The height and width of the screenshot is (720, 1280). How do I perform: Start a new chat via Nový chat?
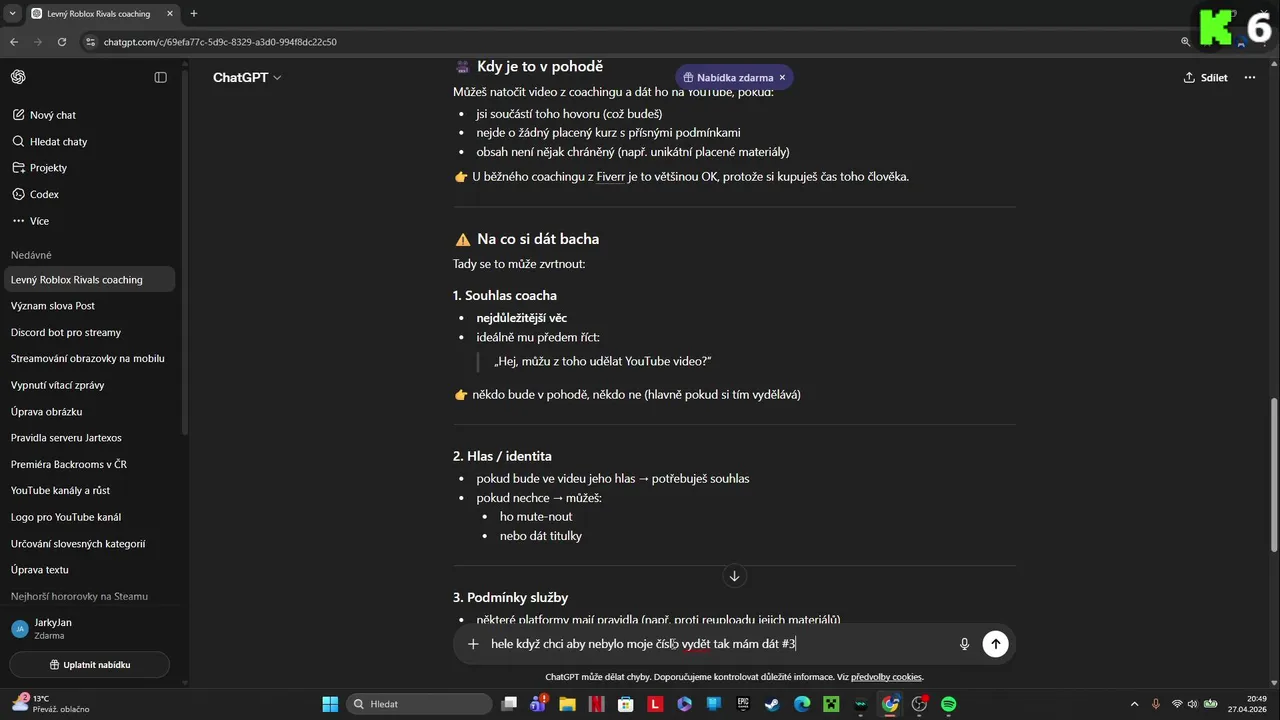click(x=90, y=115)
